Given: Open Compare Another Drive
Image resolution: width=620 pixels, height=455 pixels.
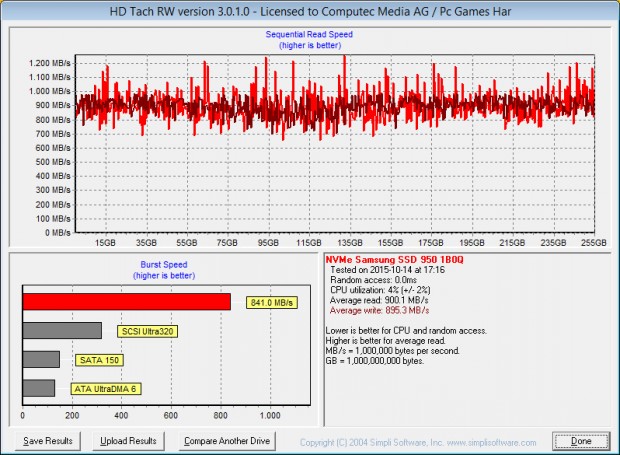Looking at the screenshot, I should [x=227, y=441].
